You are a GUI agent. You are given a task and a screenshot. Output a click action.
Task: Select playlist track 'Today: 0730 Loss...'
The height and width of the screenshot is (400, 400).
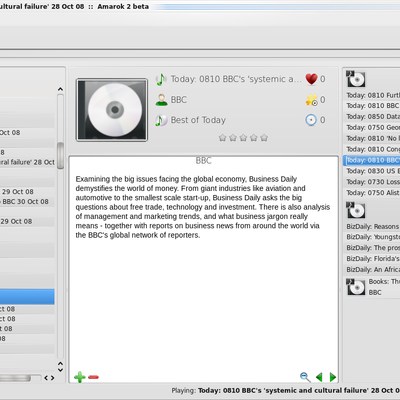coord(372,182)
